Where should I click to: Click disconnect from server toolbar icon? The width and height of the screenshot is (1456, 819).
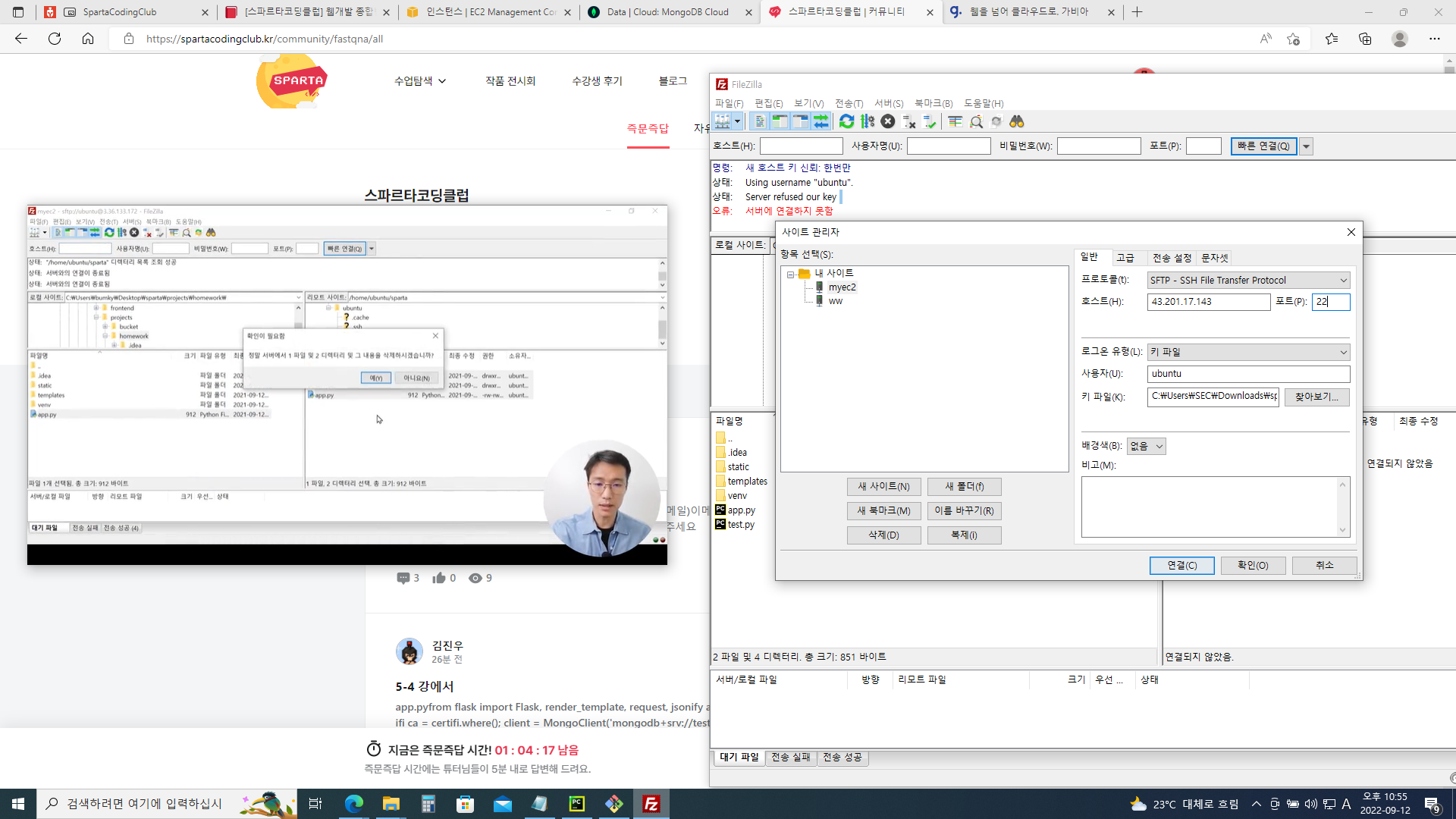(908, 121)
